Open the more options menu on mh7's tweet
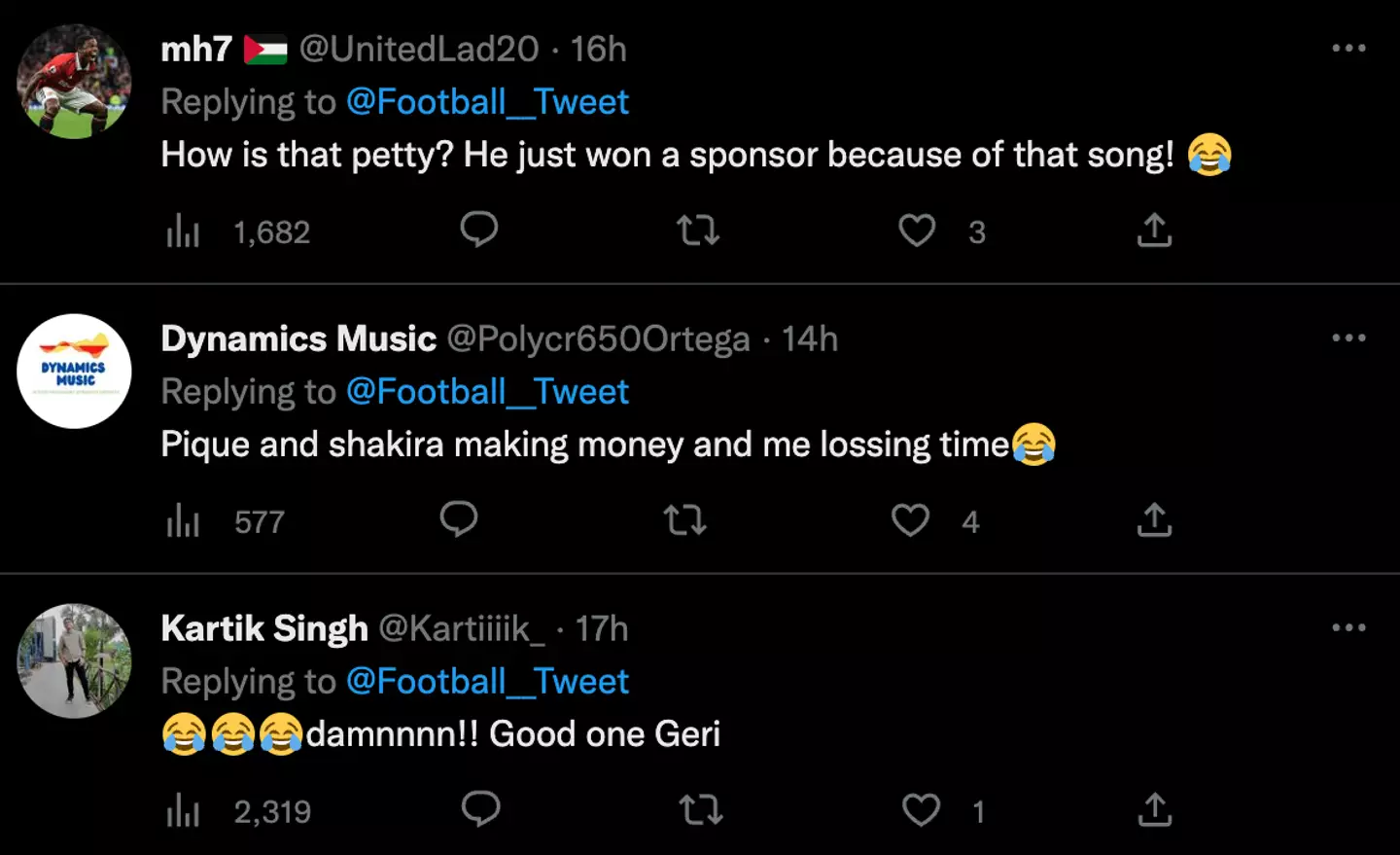This screenshot has height=855, width=1400. 1349,48
